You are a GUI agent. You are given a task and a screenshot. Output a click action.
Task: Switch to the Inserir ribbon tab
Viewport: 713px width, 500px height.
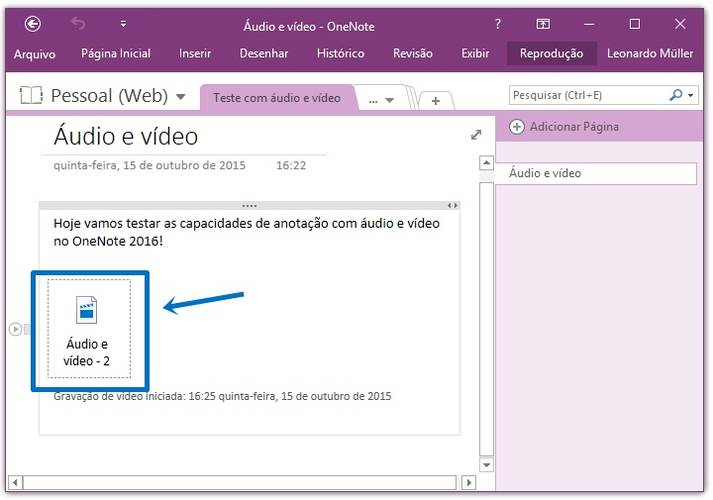pos(195,53)
